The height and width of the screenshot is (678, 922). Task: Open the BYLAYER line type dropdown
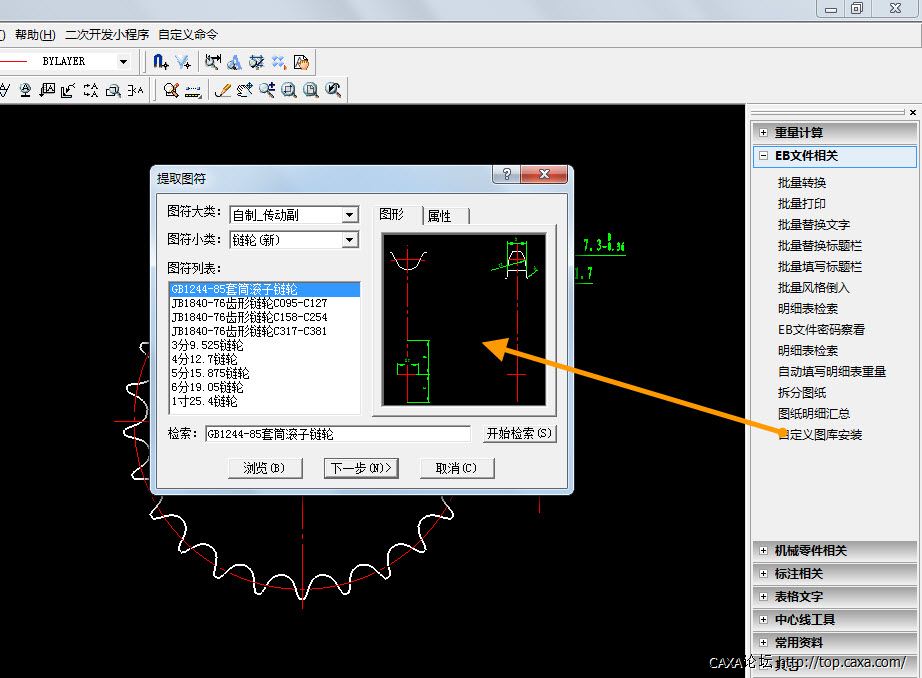pyautogui.click(x=124, y=62)
